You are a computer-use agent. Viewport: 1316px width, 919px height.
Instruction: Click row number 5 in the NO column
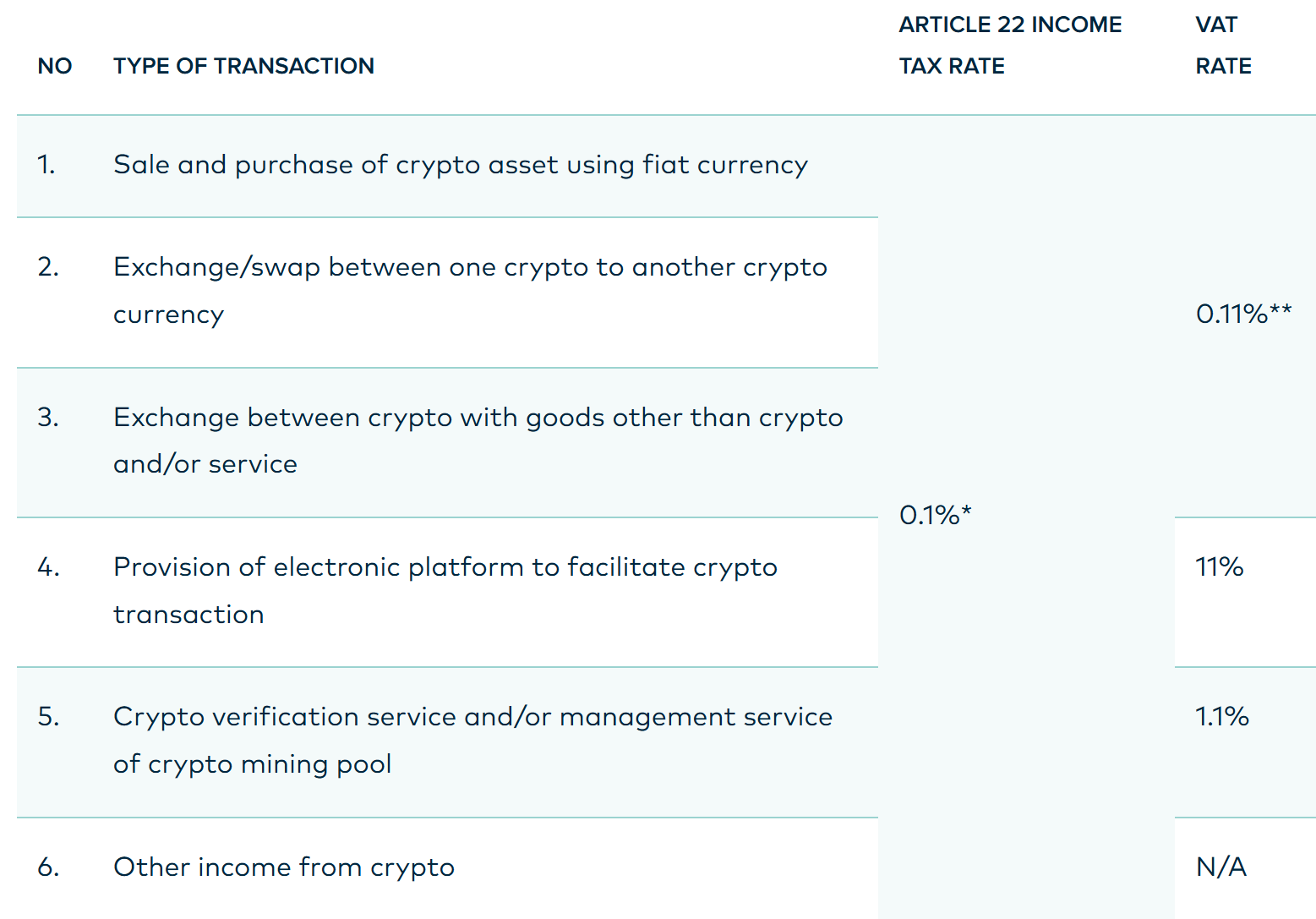(x=48, y=717)
